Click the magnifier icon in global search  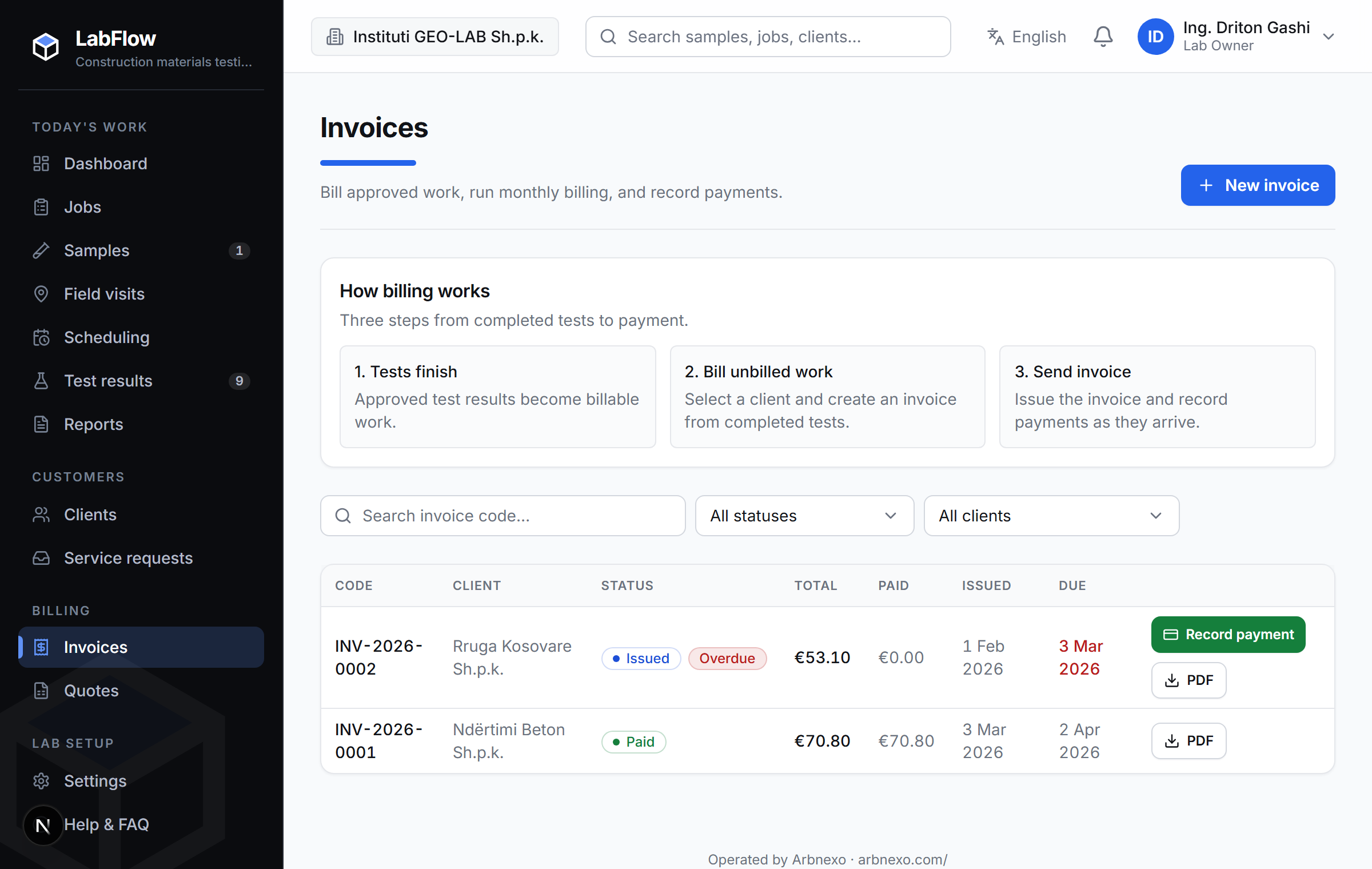[608, 37]
